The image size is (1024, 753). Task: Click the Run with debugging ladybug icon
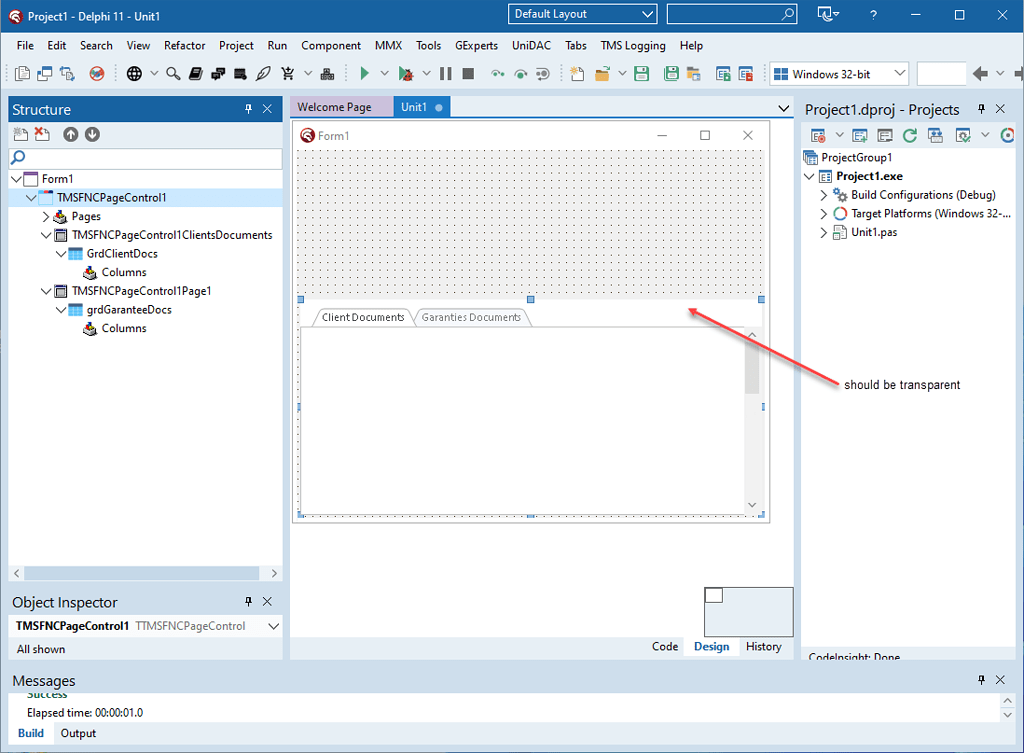click(406, 74)
